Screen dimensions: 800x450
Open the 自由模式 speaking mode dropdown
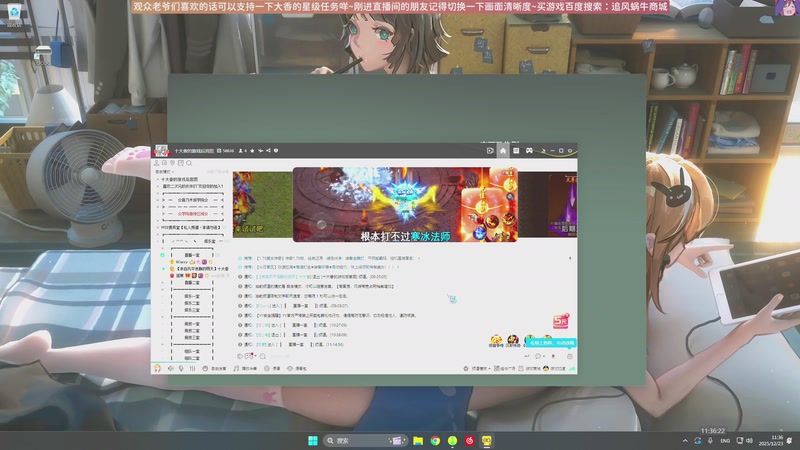click(164, 172)
